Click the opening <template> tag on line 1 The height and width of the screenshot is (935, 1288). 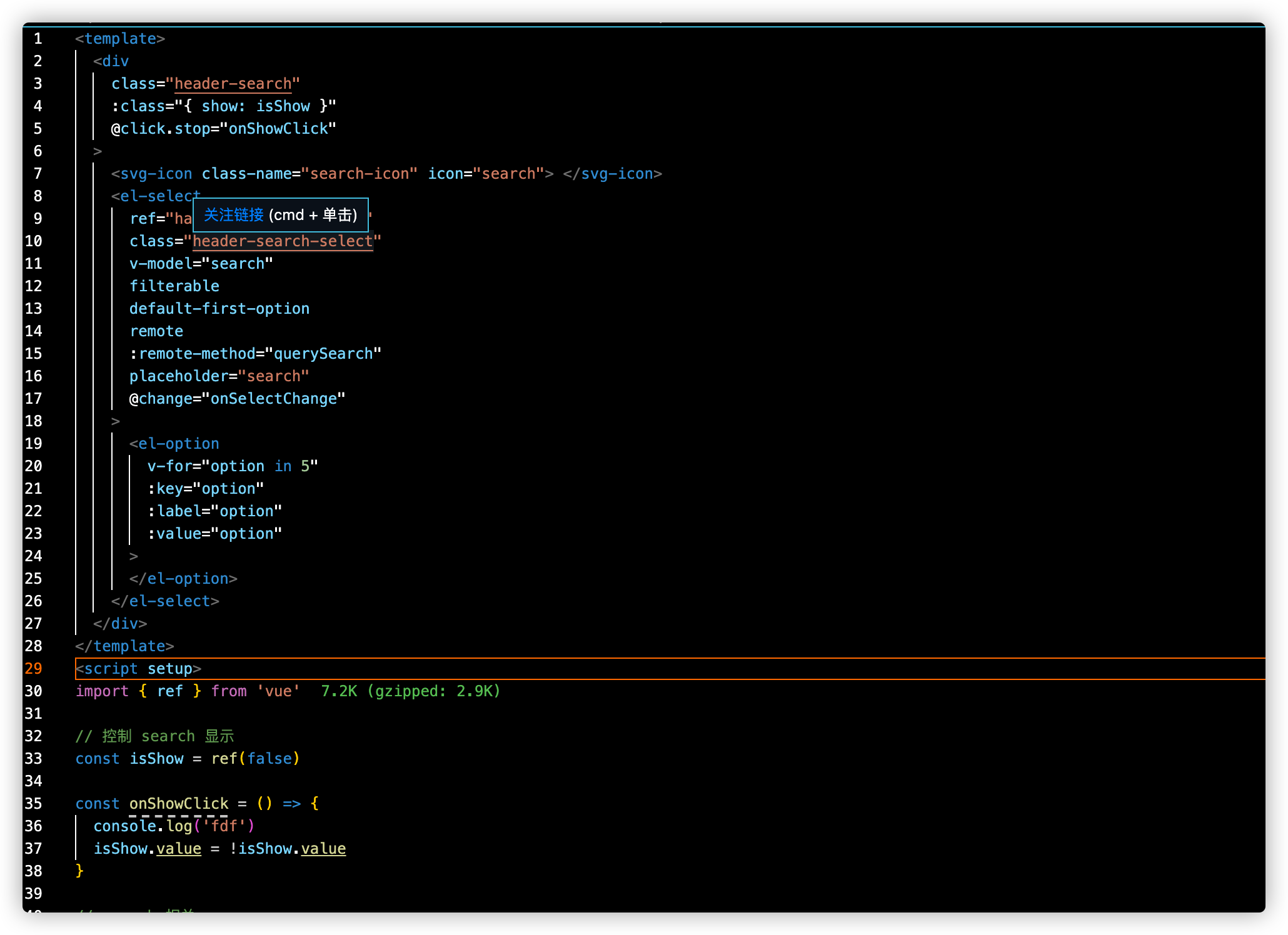[x=120, y=38]
